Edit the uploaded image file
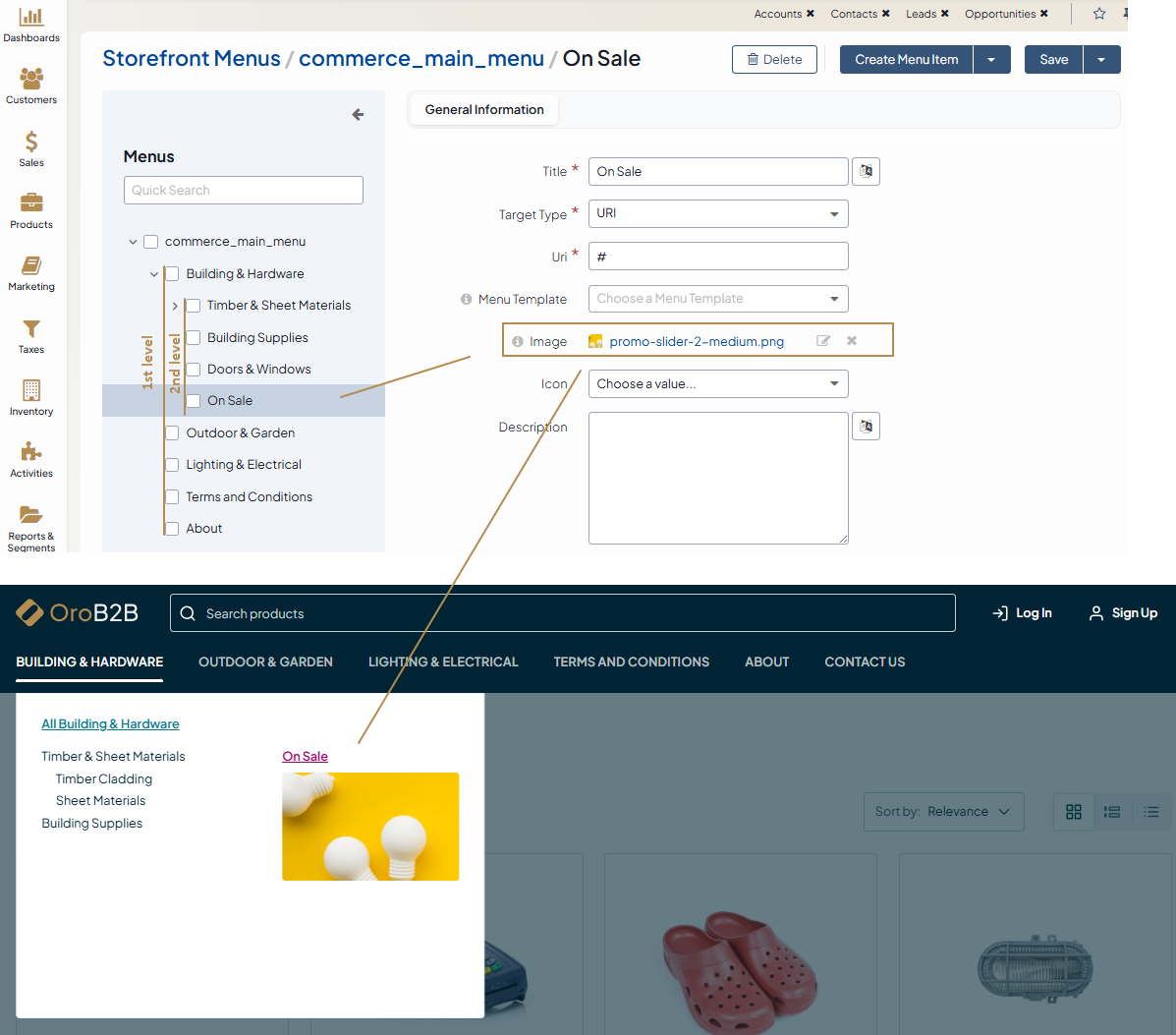Viewport: 1176px width, 1035px height. [823, 341]
